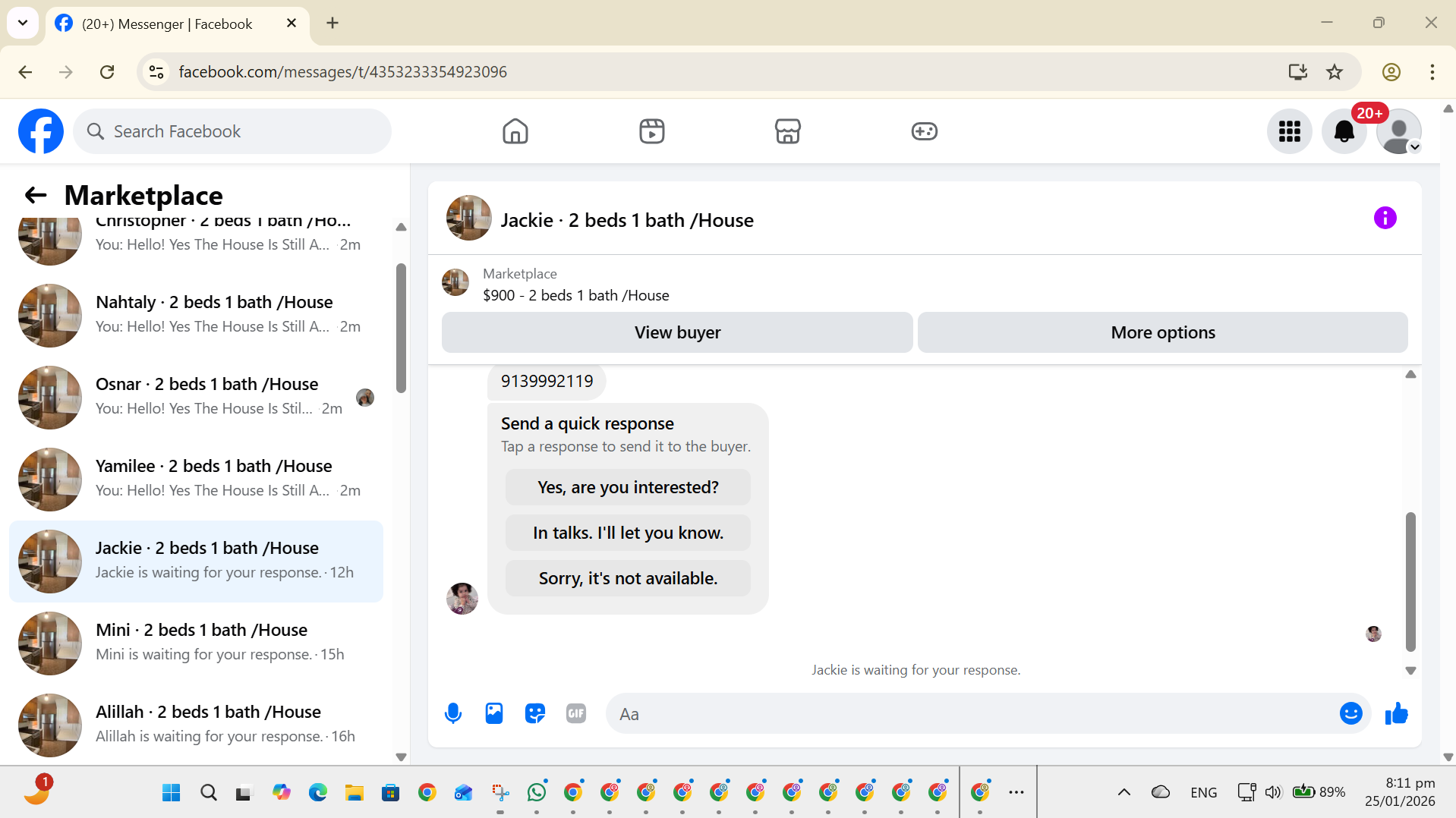Choose a sticker
The image size is (1456, 818).
[535, 713]
